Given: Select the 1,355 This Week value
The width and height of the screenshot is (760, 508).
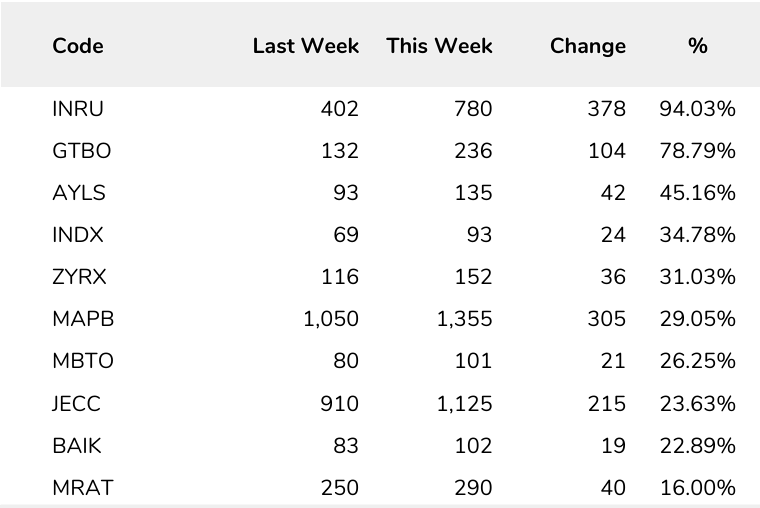Looking at the screenshot, I should pyautogui.click(x=464, y=319).
